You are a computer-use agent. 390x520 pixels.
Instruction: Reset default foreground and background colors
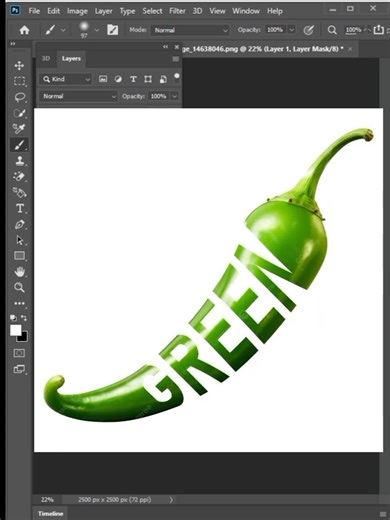13,317
